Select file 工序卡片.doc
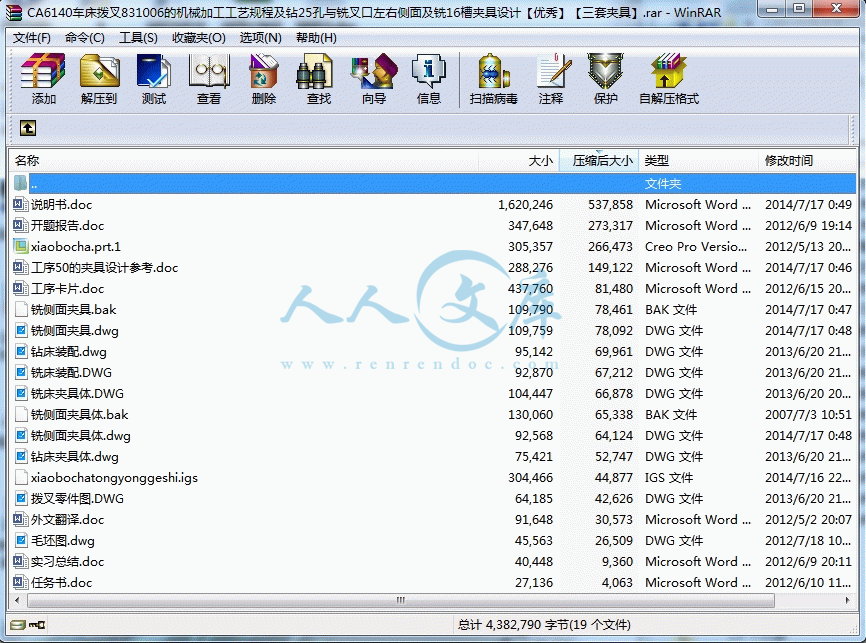The width and height of the screenshot is (866, 643). tap(67, 288)
